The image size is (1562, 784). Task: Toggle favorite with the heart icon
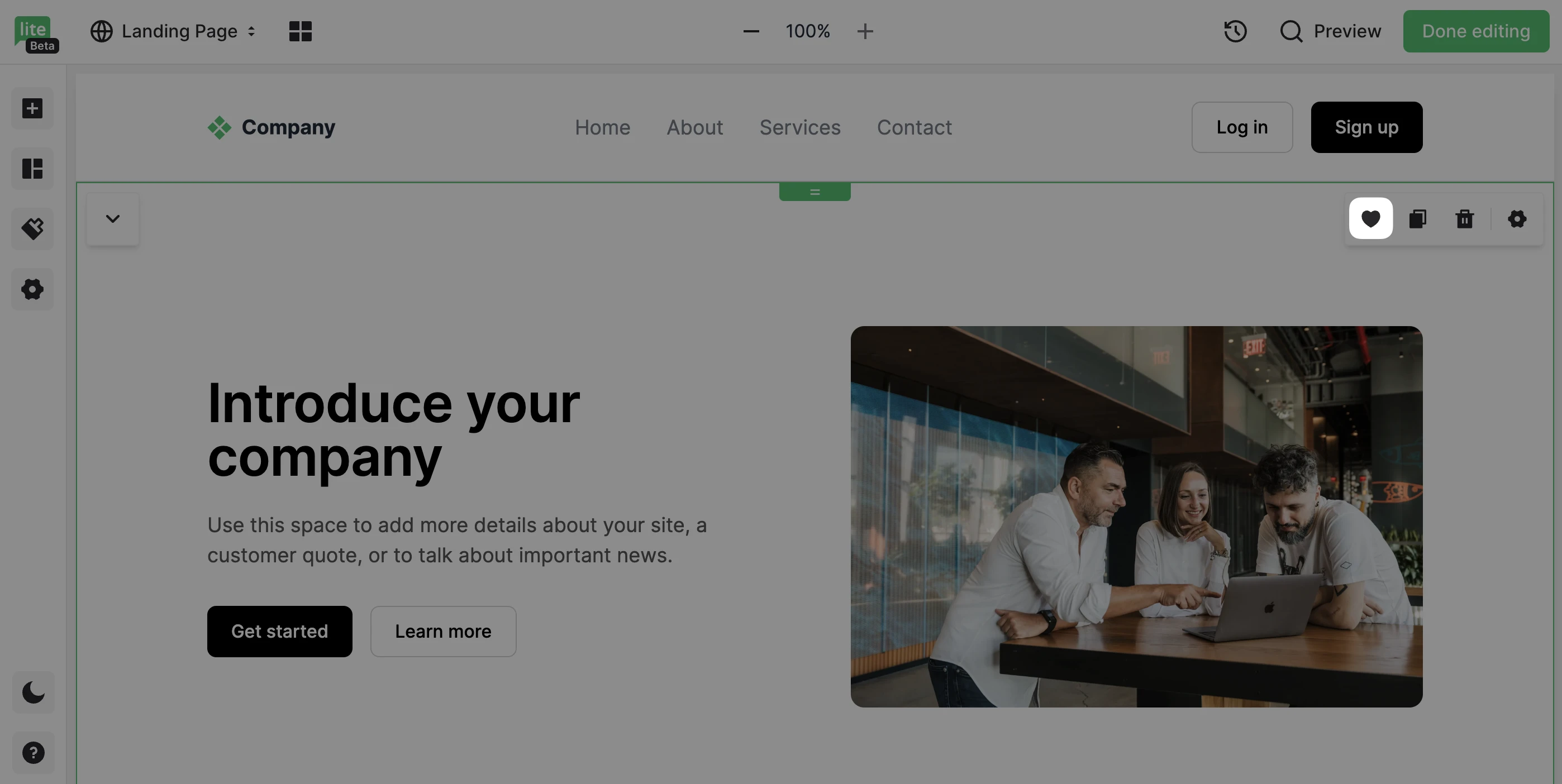click(1370, 218)
